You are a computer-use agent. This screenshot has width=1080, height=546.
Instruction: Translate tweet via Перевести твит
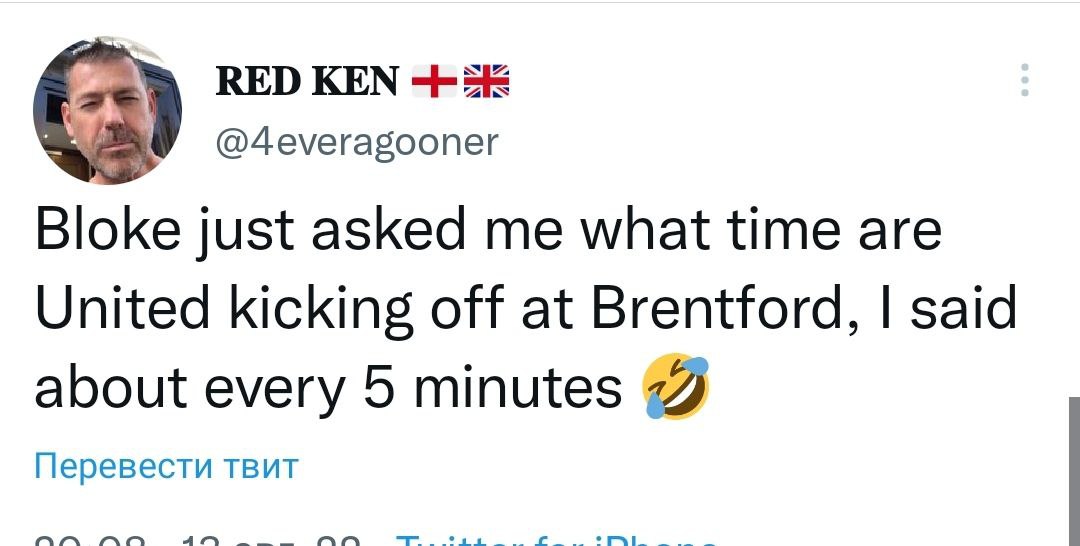coord(166,466)
